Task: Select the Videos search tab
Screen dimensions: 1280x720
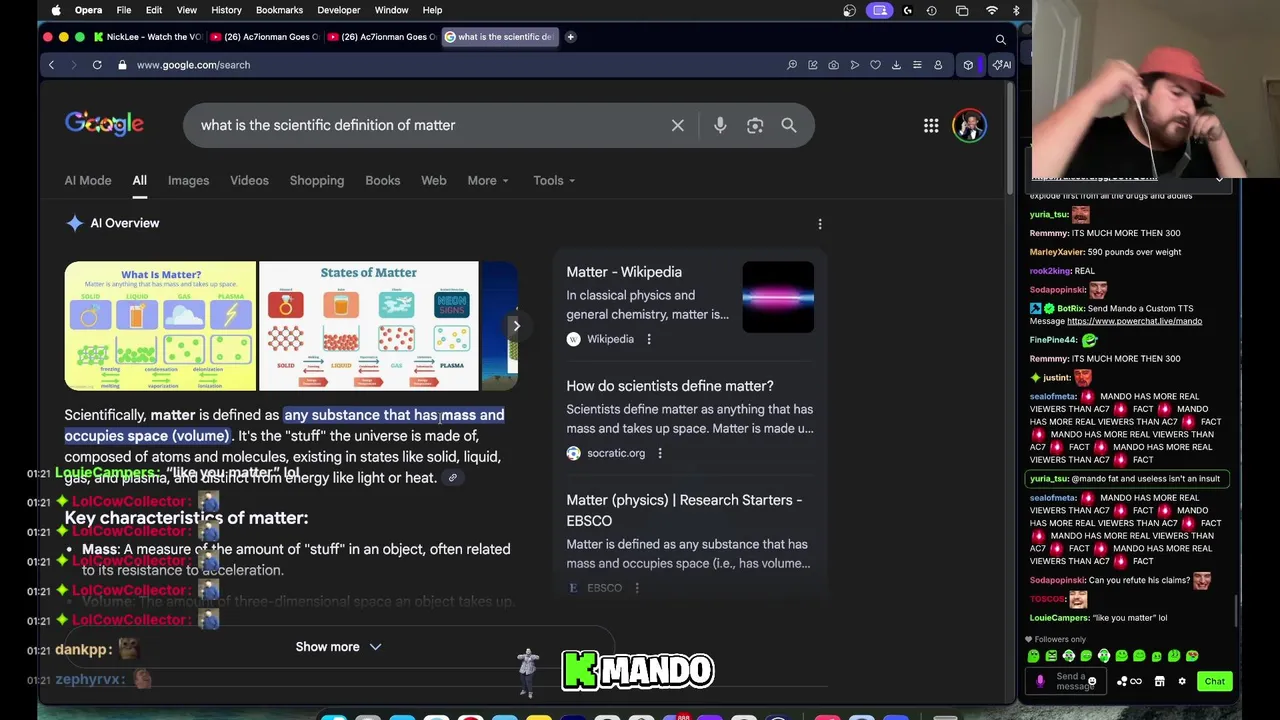Action: click(249, 181)
